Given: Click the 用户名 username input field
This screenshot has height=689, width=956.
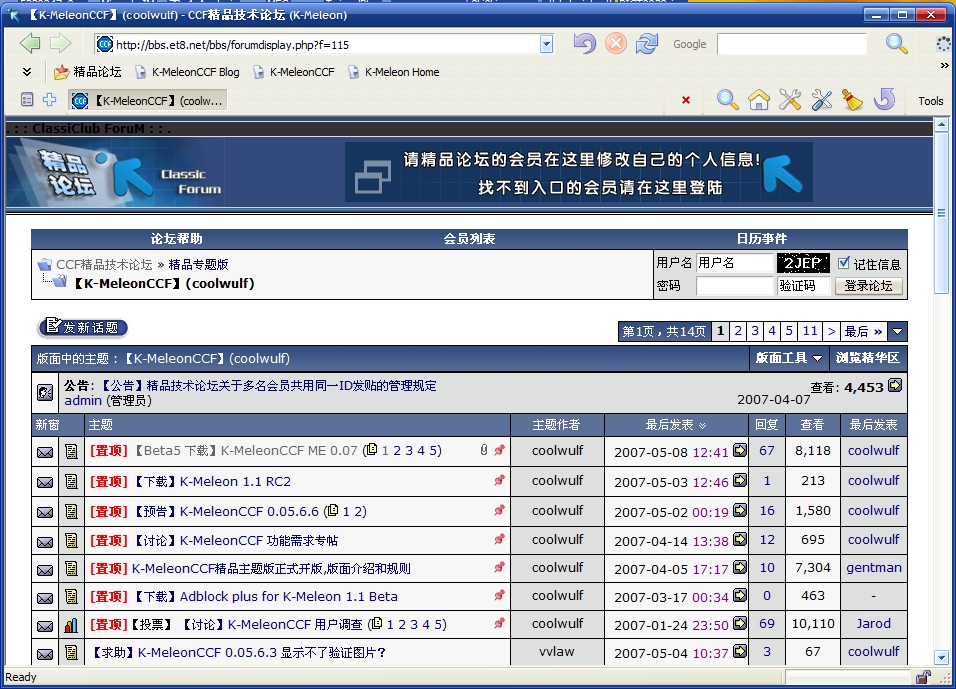Looking at the screenshot, I should pyautogui.click(x=734, y=263).
